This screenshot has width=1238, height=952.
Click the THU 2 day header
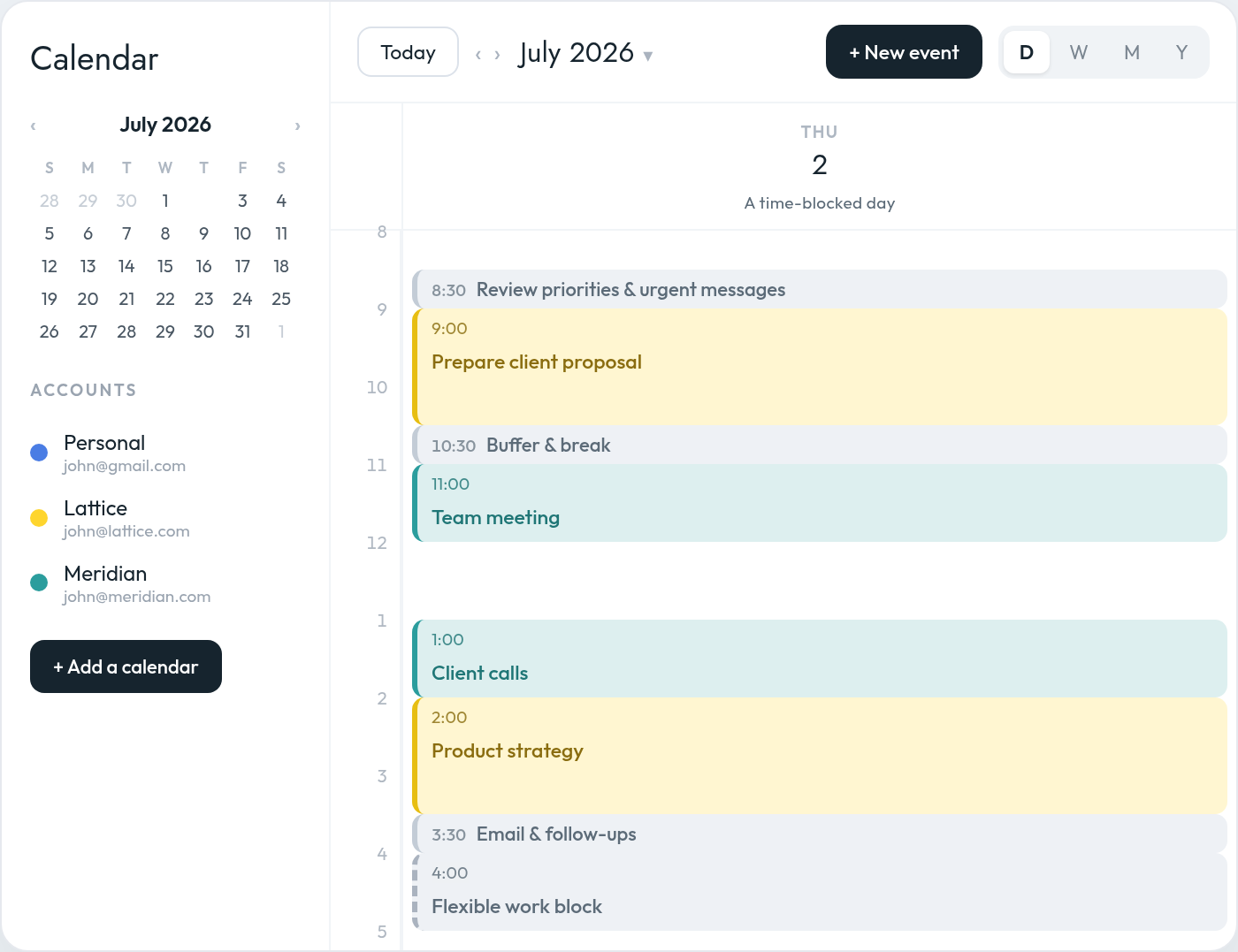(820, 151)
